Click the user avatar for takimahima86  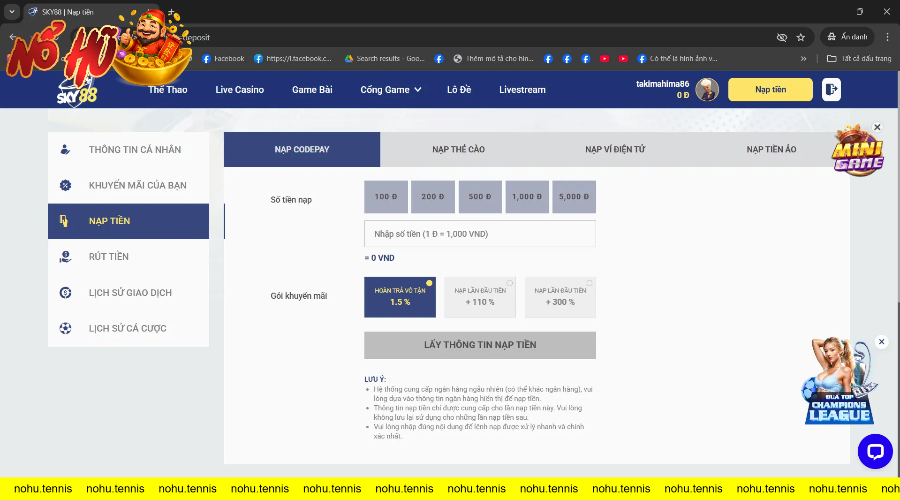click(707, 90)
